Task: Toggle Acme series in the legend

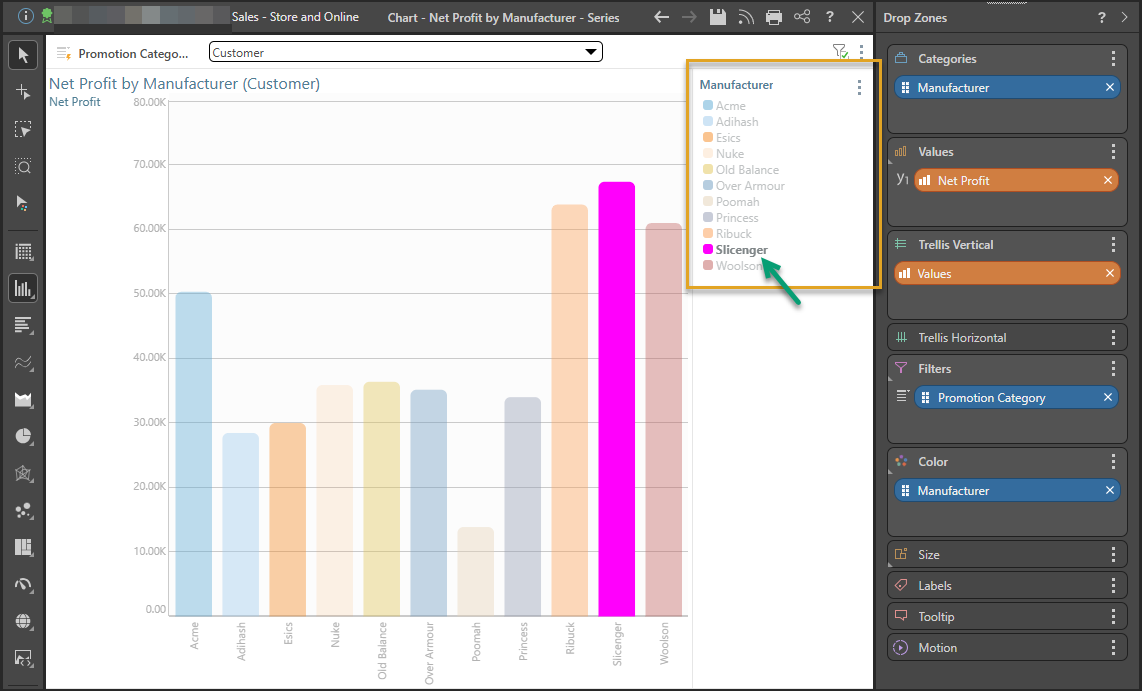Action: 730,106
